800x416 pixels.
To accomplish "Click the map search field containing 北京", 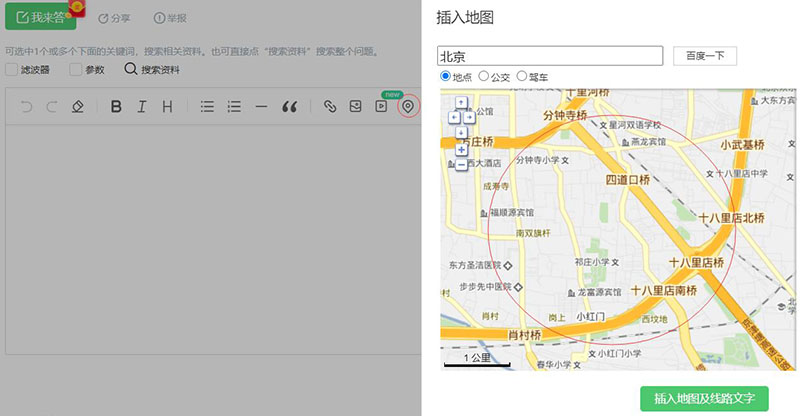I will 550,56.
